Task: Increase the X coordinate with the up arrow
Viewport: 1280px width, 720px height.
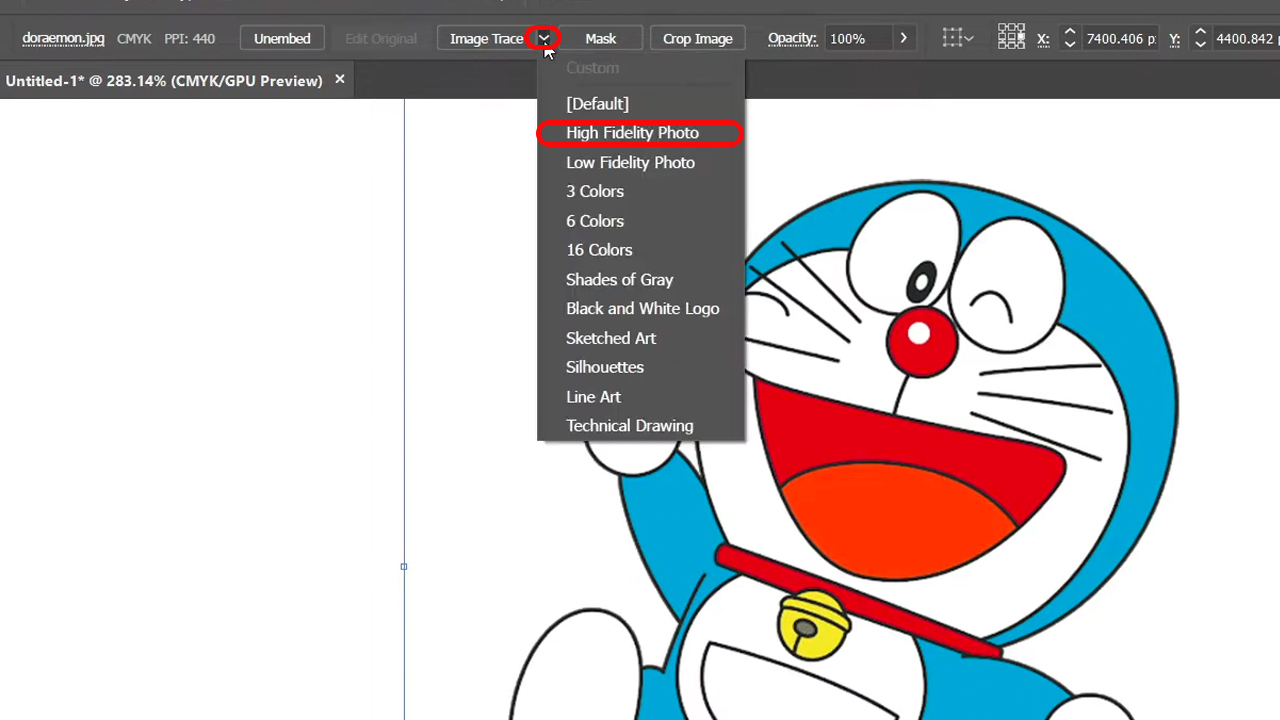Action: click(x=1070, y=31)
